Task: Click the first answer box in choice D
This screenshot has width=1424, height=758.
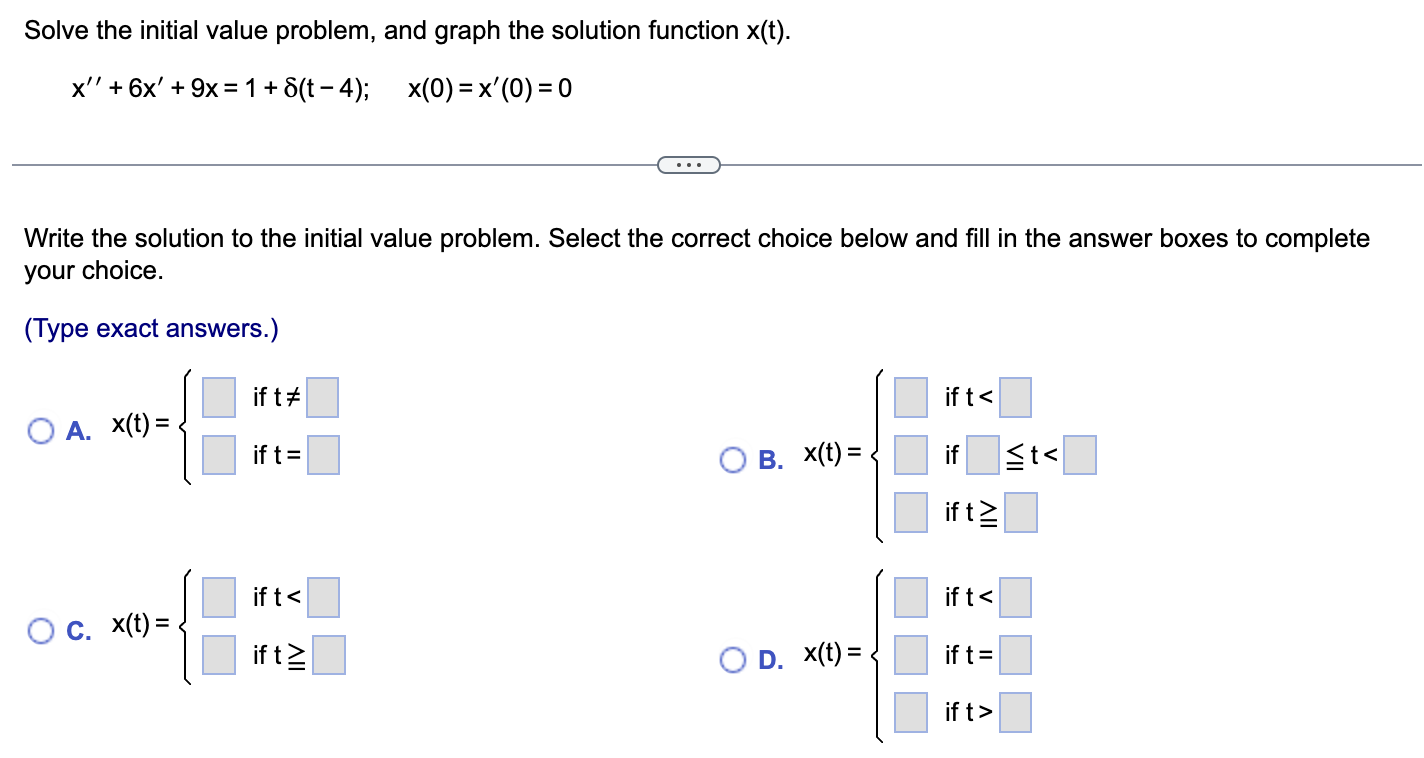Action: point(909,597)
